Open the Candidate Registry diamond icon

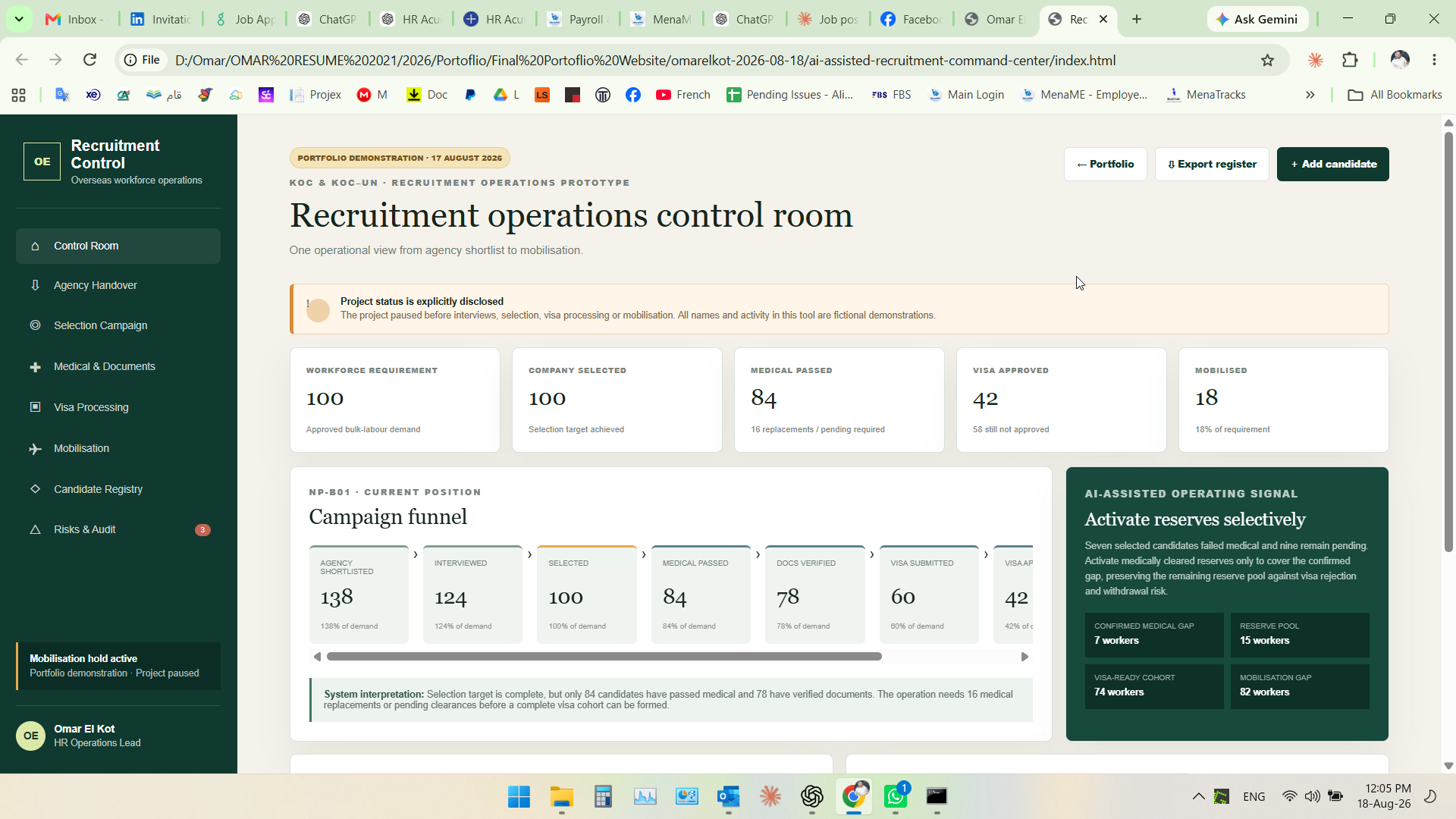point(35,489)
